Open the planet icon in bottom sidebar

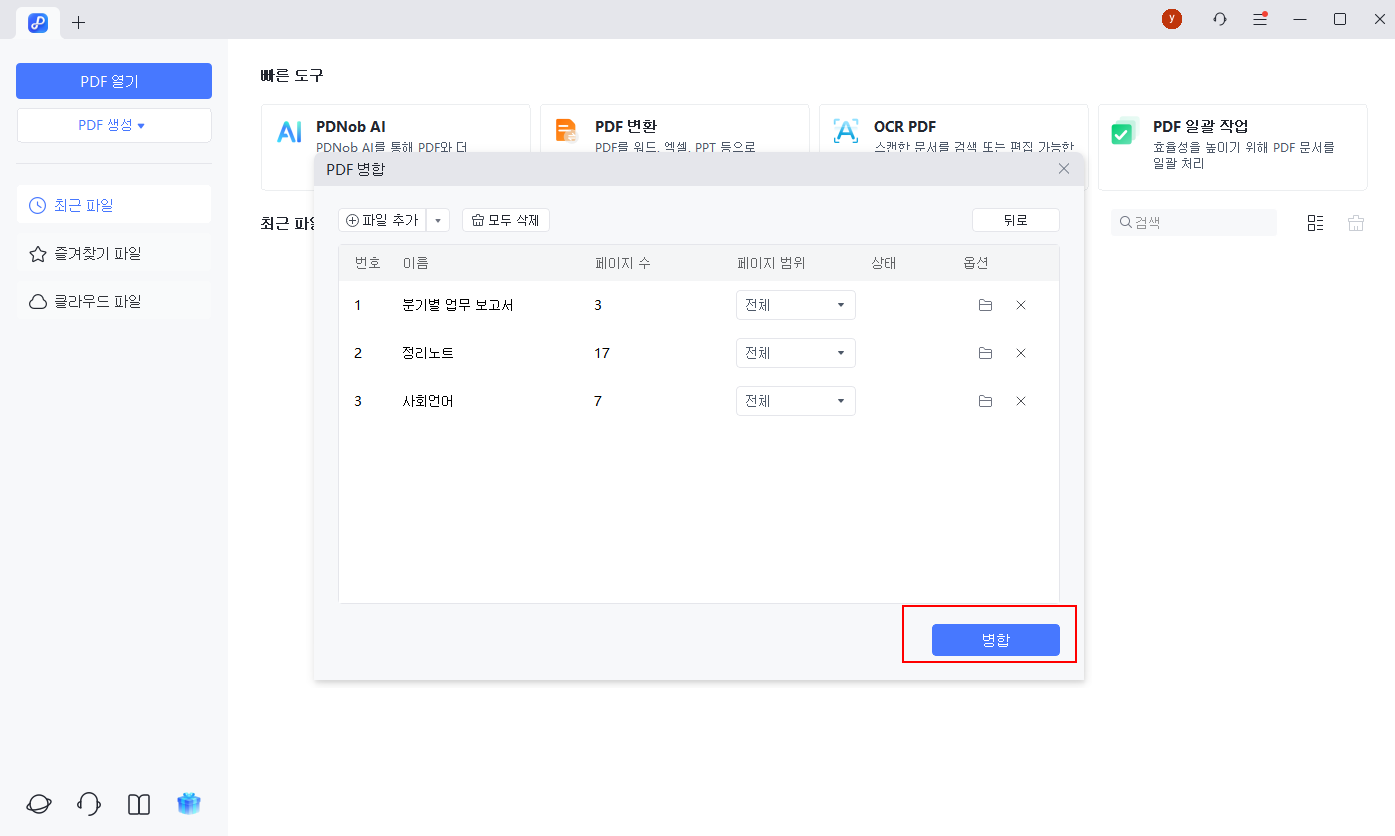tap(39, 804)
